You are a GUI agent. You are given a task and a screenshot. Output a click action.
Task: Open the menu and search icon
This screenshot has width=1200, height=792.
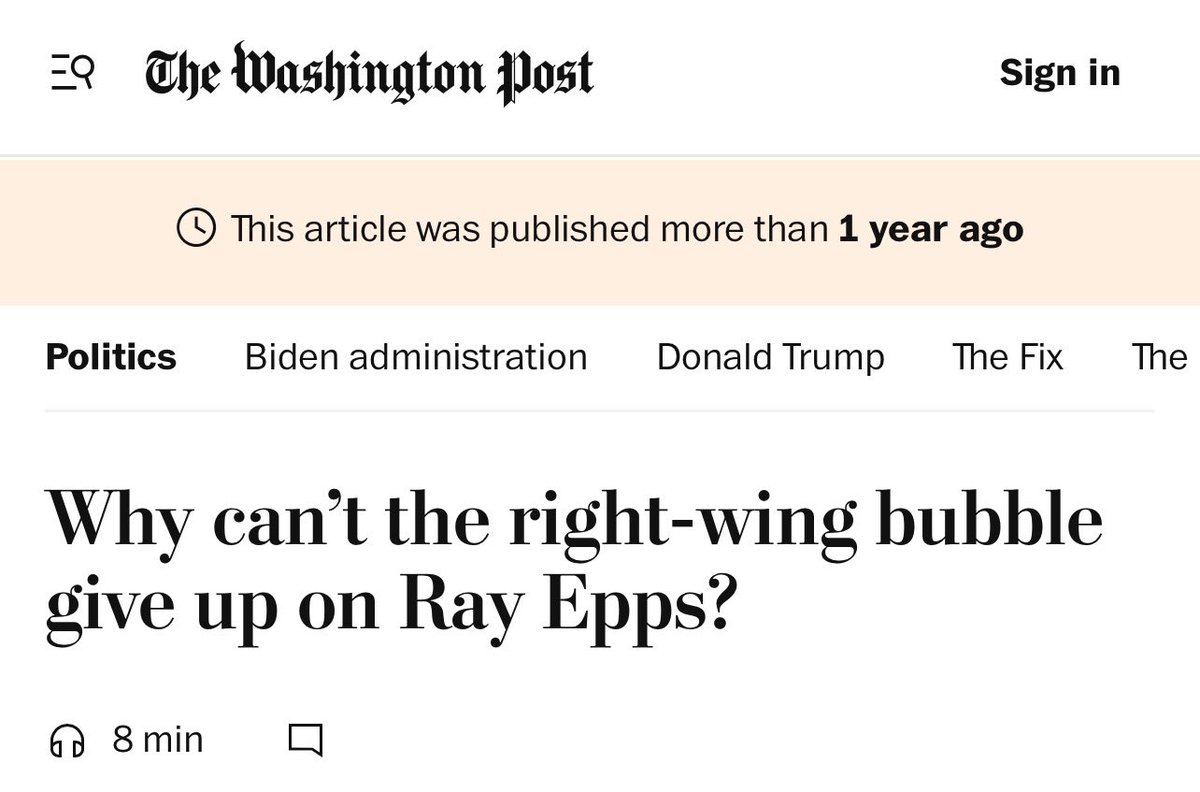pyautogui.click(x=72, y=74)
